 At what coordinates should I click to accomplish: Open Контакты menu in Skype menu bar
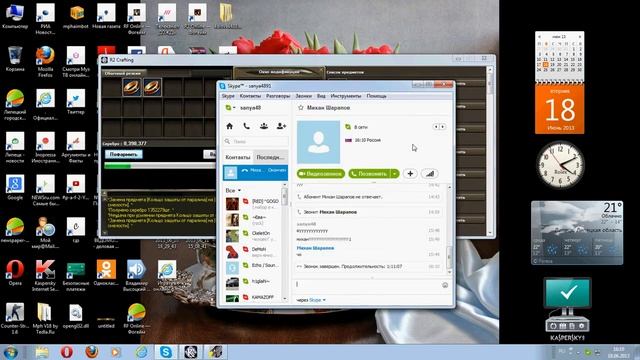250,96
